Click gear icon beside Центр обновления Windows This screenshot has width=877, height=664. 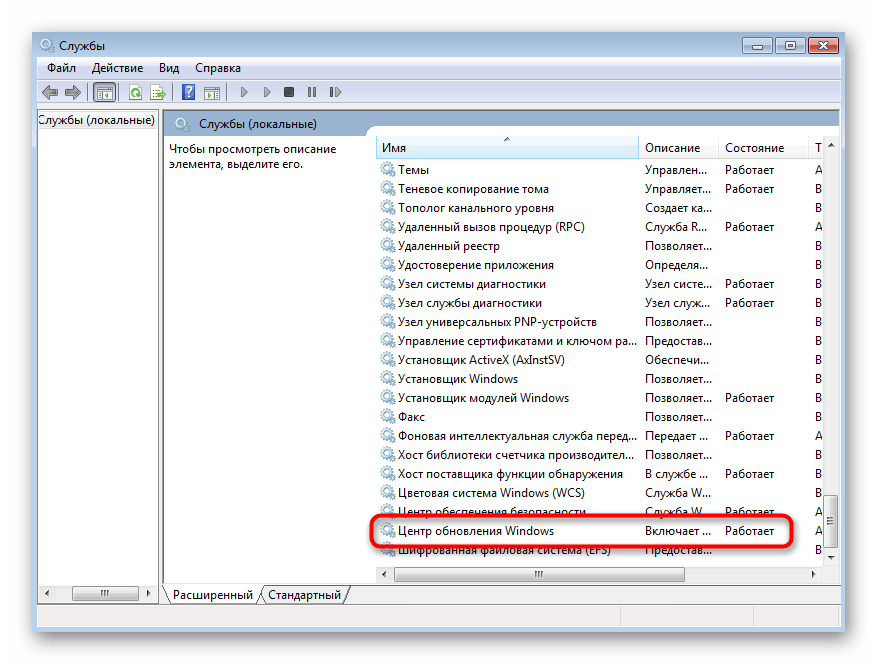pyautogui.click(x=388, y=530)
